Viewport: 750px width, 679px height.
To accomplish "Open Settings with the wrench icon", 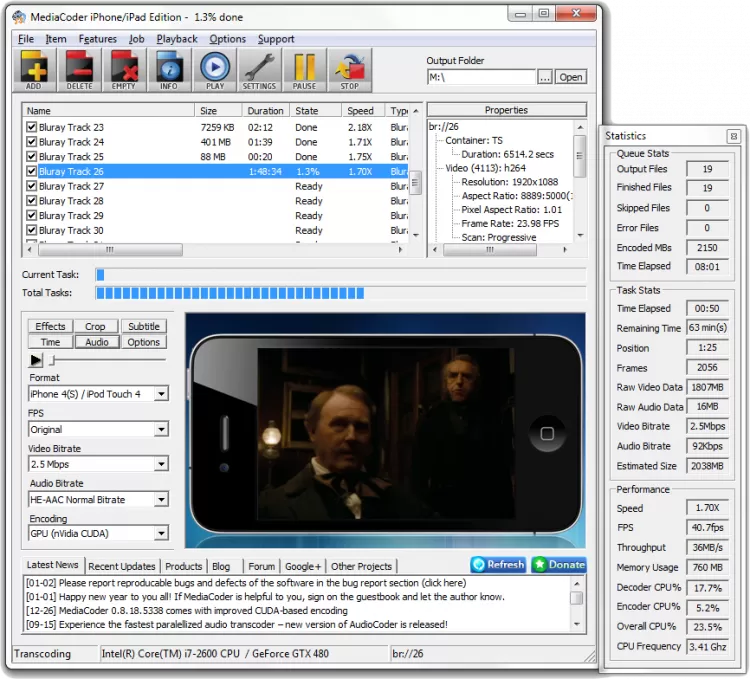I will (259, 69).
